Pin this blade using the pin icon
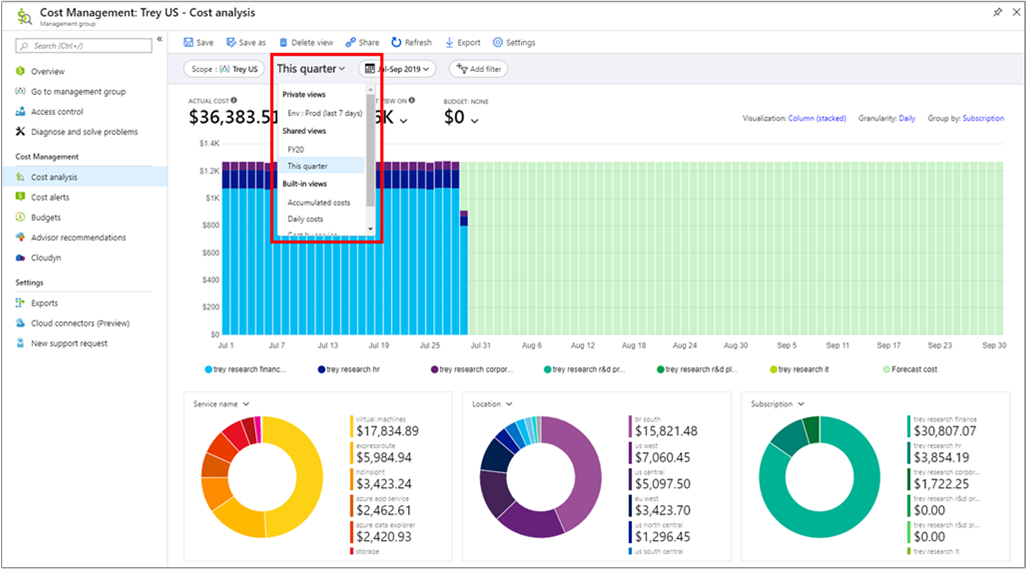The width and height of the screenshot is (1027, 569). point(997,13)
